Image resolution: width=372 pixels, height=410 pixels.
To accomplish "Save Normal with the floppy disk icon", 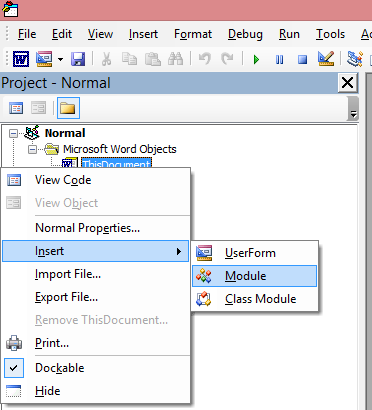I will (78, 59).
